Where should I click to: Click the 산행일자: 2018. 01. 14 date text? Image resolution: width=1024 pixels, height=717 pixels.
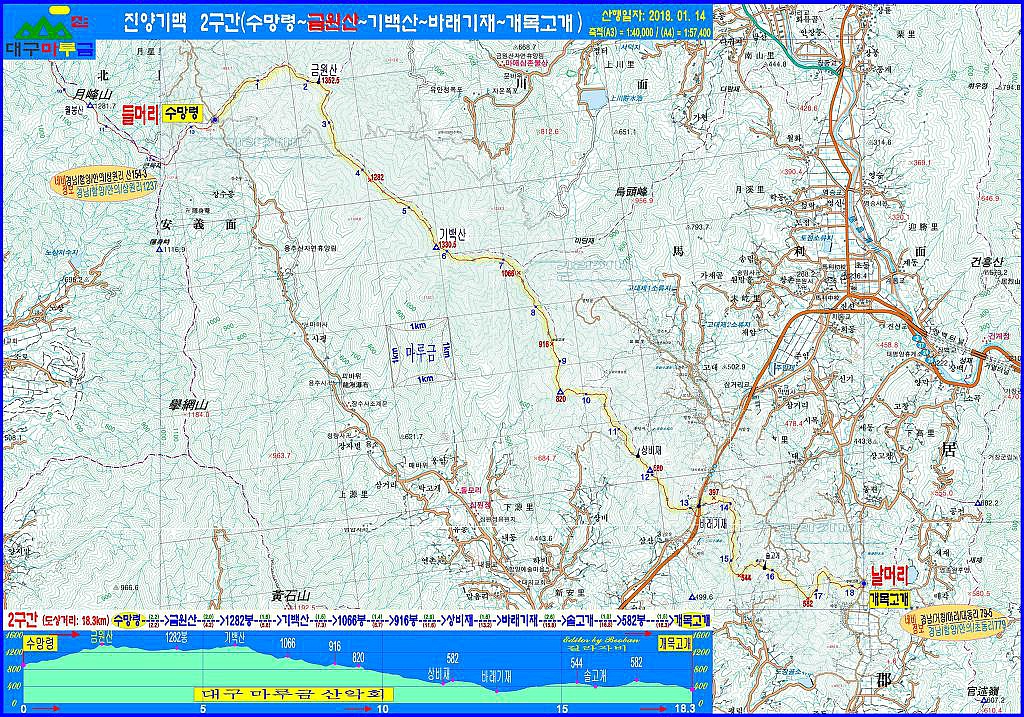(x=656, y=16)
